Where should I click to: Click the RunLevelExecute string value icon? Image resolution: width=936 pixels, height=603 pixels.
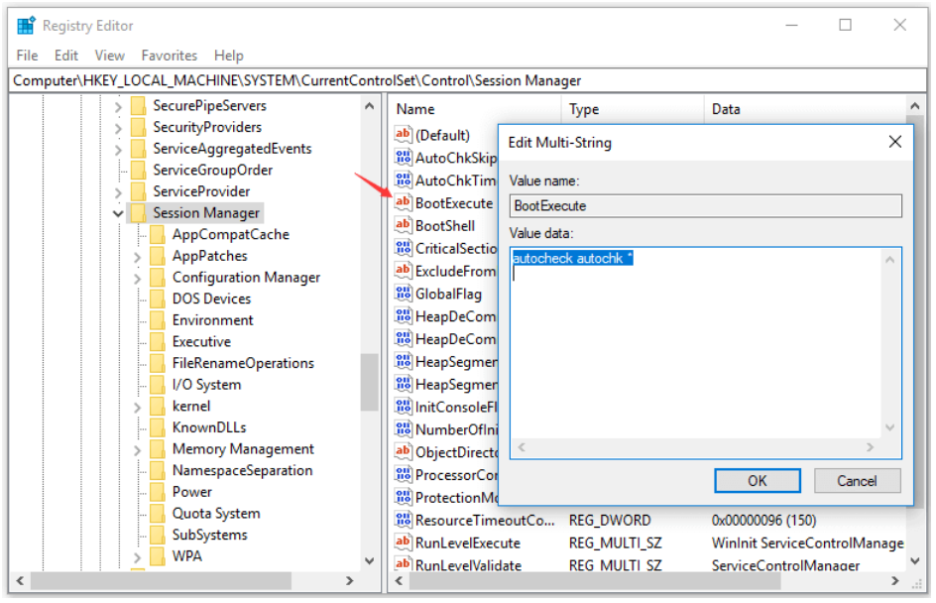(403, 543)
